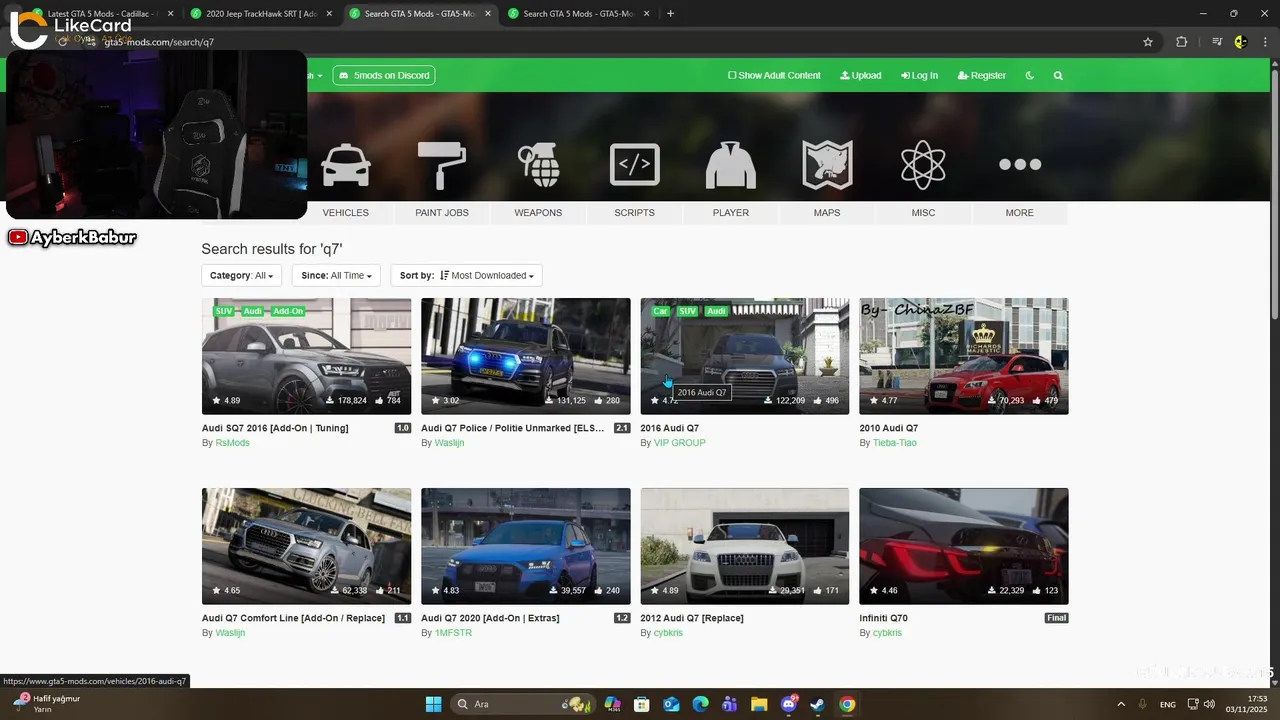Image resolution: width=1280 pixels, height=720 pixels.
Task: Open author Tieba-Tiao profile
Action: (x=894, y=443)
